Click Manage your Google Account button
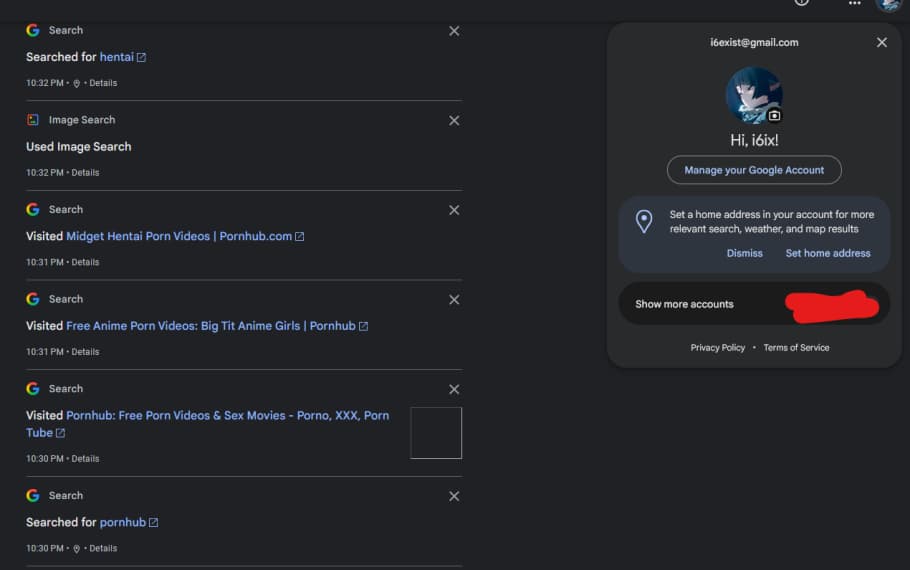The image size is (910, 570). point(754,170)
